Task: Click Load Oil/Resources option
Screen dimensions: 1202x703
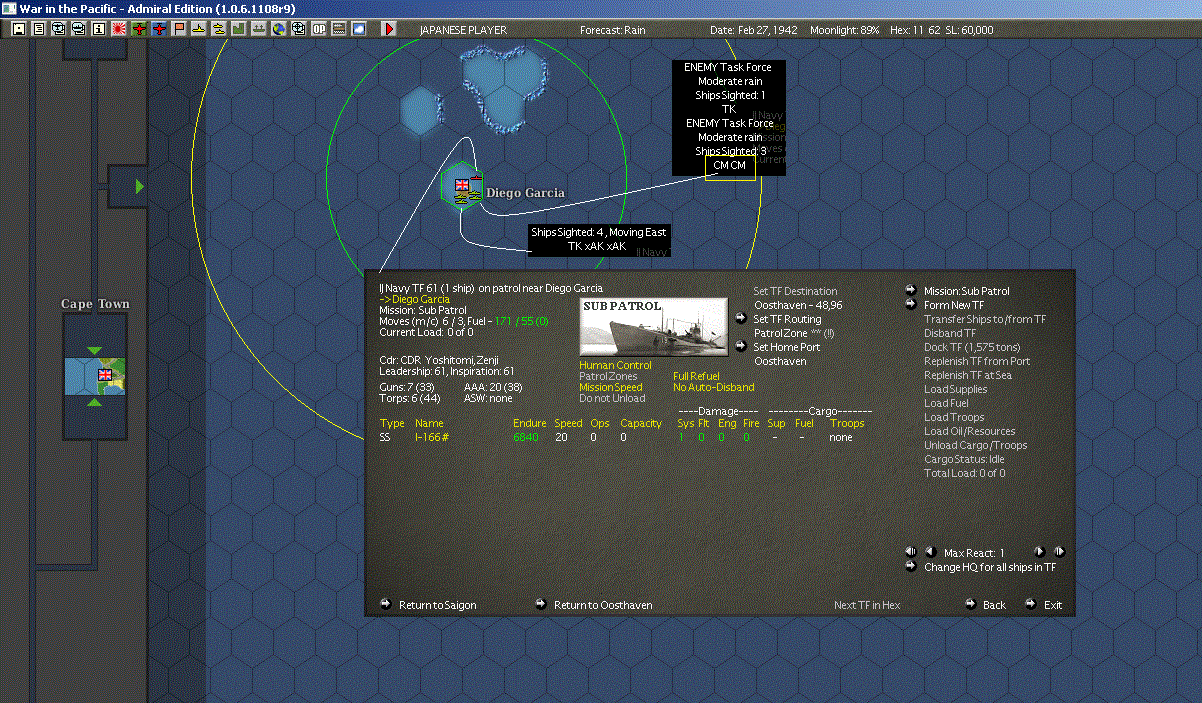Action: pyautogui.click(x=969, y=431)
